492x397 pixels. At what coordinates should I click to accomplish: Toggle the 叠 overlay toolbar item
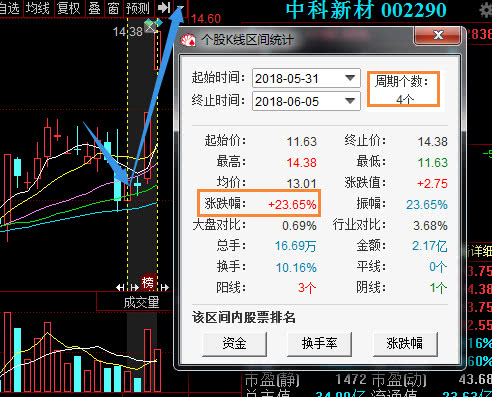click(x=94, y=8)
